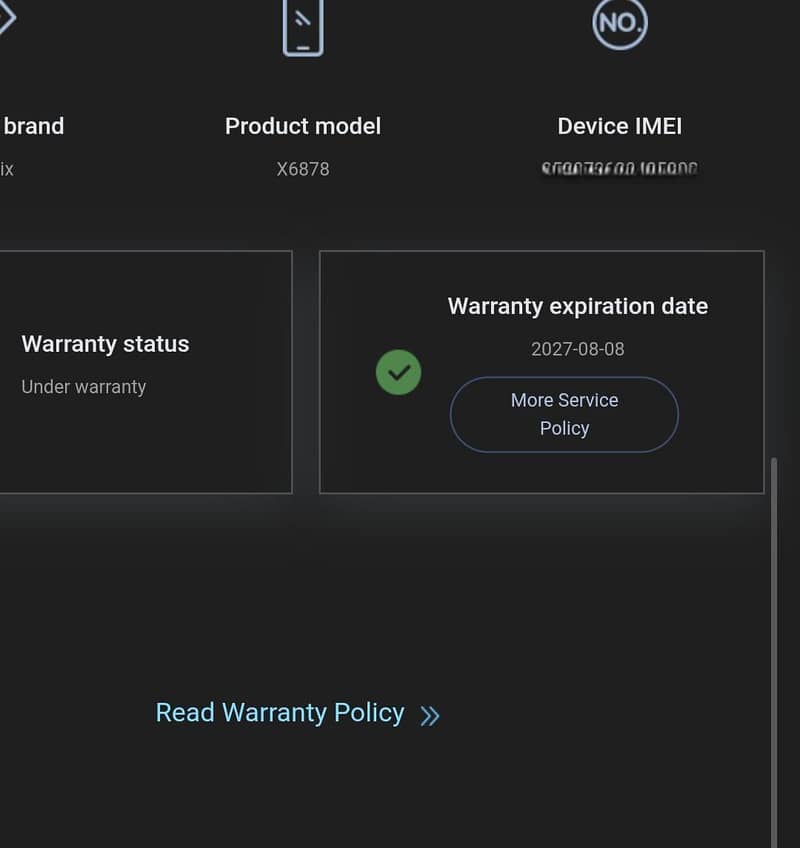Click the Warranty expiration date heading

tap(578, 306)
